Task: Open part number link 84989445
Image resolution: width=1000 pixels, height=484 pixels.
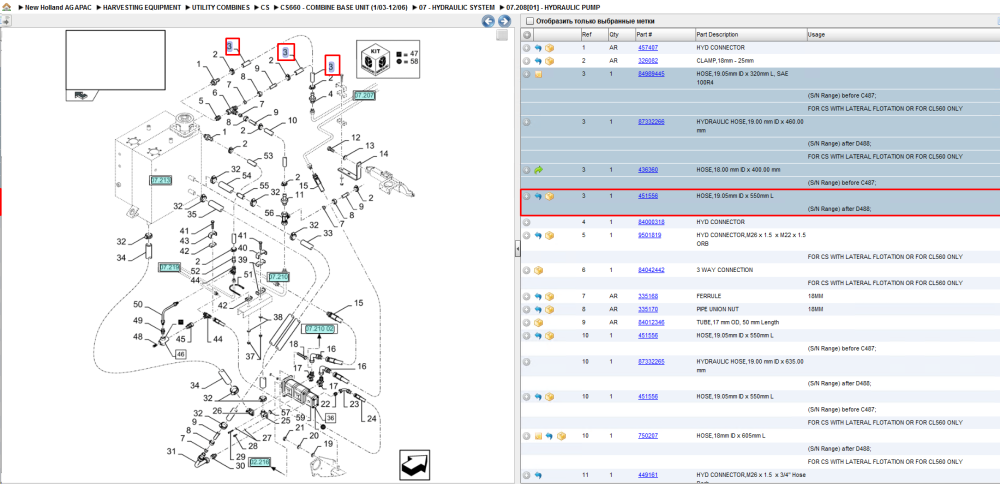Action: (651, 74)
